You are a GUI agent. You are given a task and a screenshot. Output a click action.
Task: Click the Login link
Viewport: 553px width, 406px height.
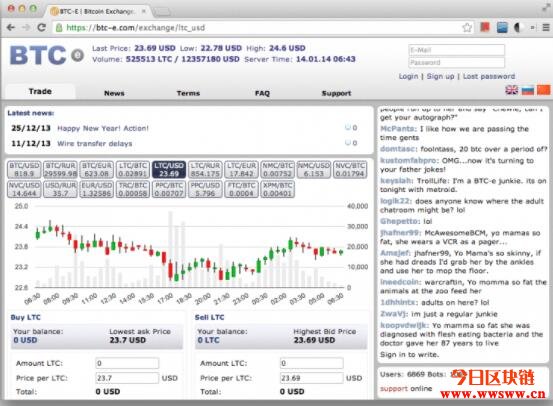click(x=408, y=76)
